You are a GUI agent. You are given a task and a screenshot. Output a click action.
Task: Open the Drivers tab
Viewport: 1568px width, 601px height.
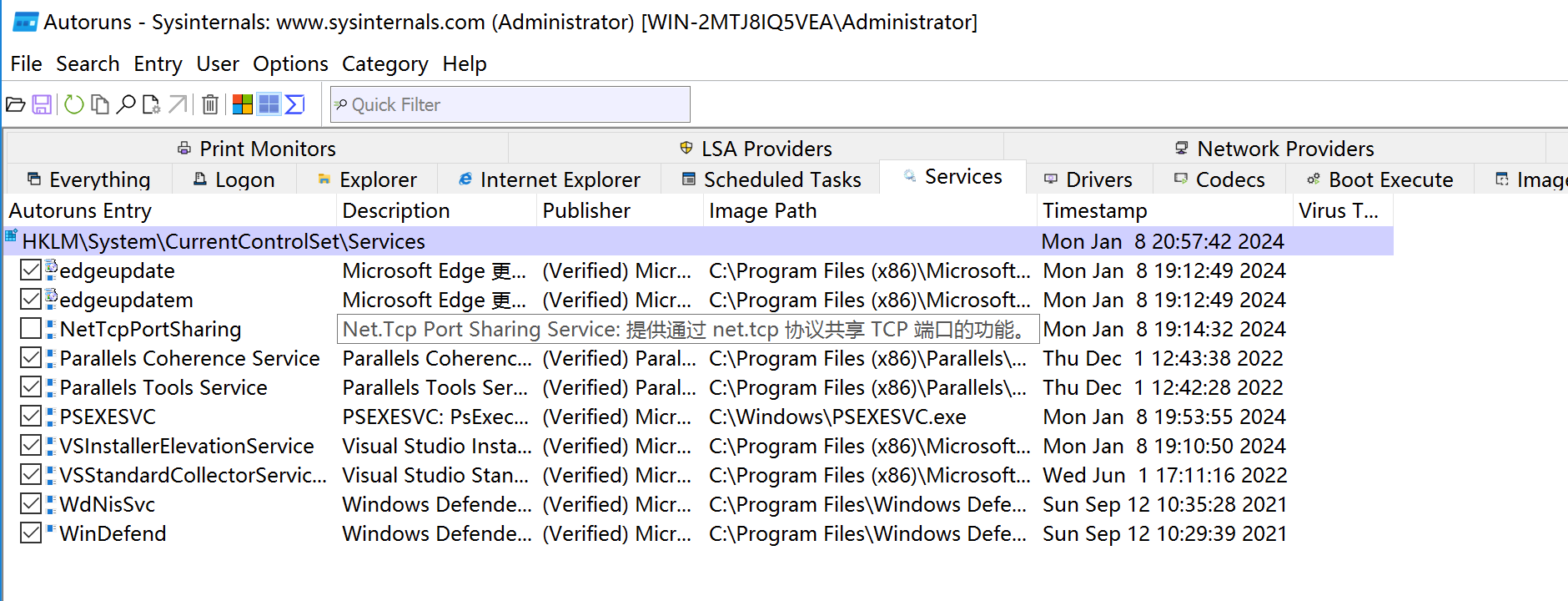(1088, 179)
